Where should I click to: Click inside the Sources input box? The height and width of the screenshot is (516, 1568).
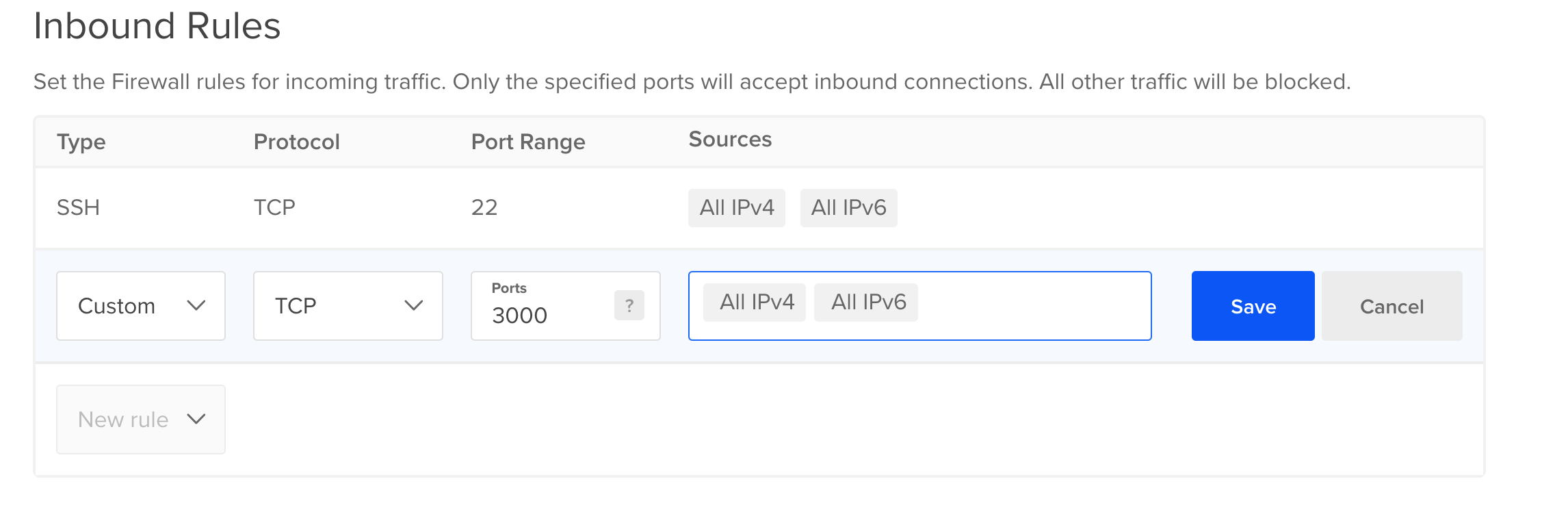pyautogui.click(x=1033, y=306)
